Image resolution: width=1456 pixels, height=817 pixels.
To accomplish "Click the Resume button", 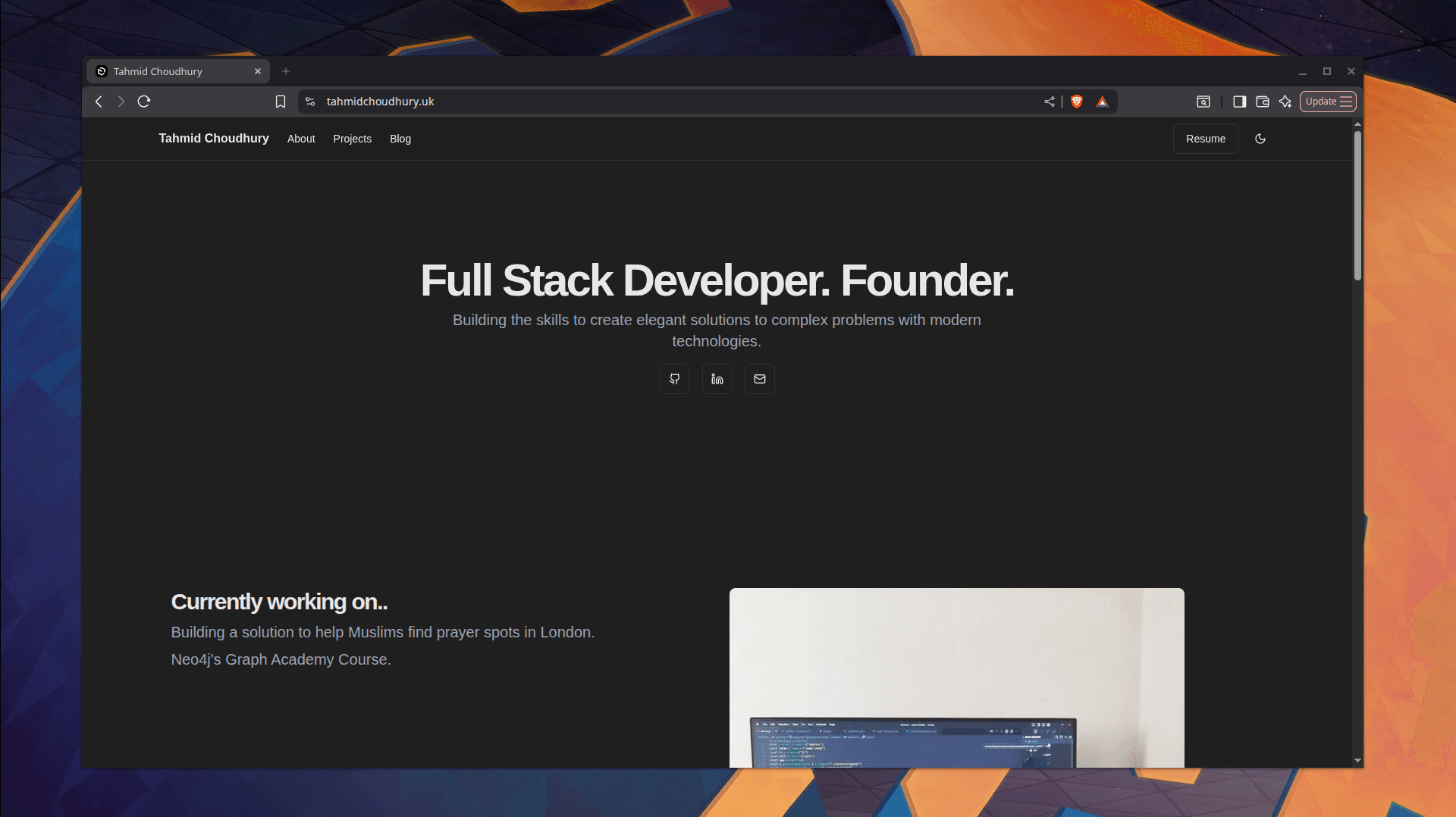I will click(1205, 139).
